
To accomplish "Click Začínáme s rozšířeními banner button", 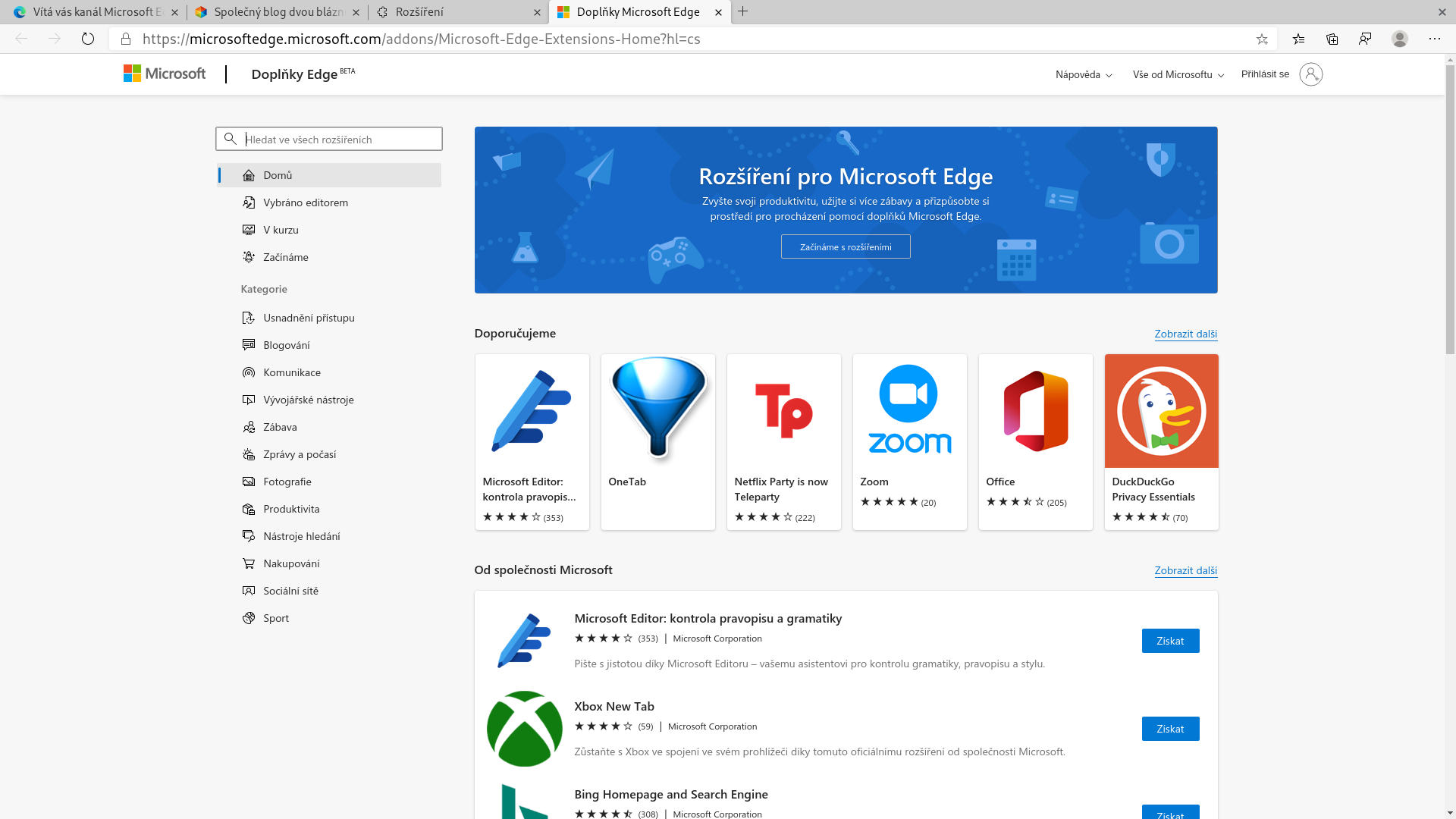I will (846, 246).
